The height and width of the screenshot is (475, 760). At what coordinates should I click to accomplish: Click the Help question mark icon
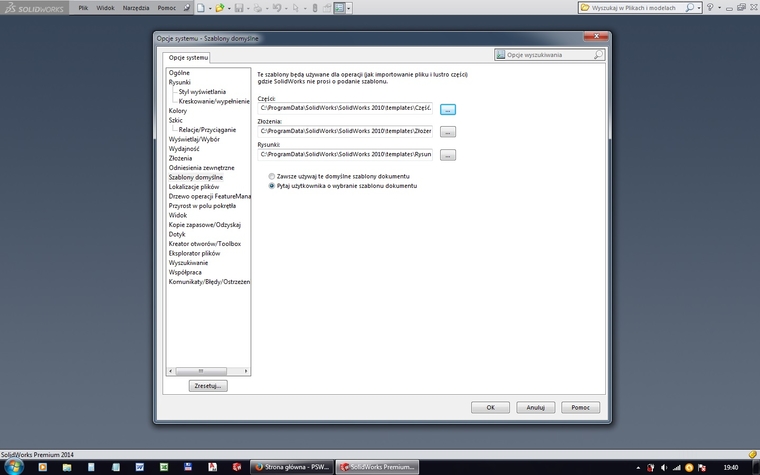[x=710, y=7]
